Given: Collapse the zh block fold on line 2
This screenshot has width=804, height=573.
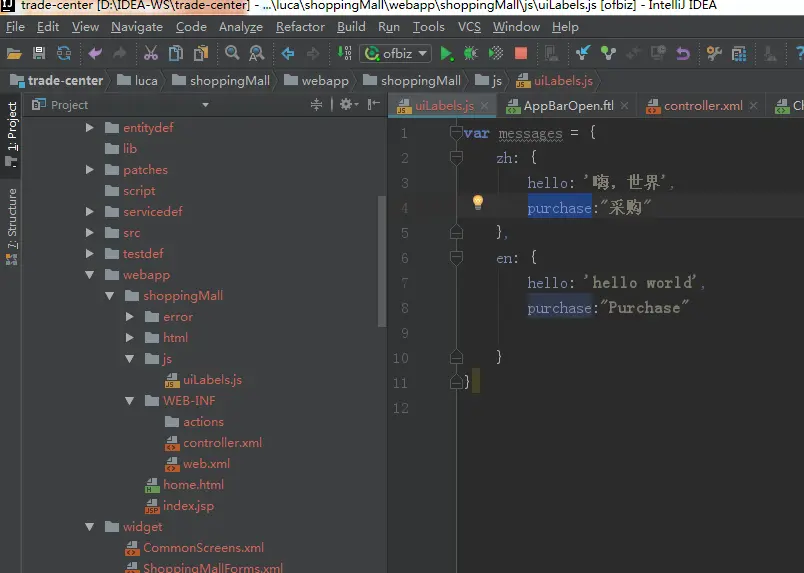Looking at the screenshot, I should point(456,157).
